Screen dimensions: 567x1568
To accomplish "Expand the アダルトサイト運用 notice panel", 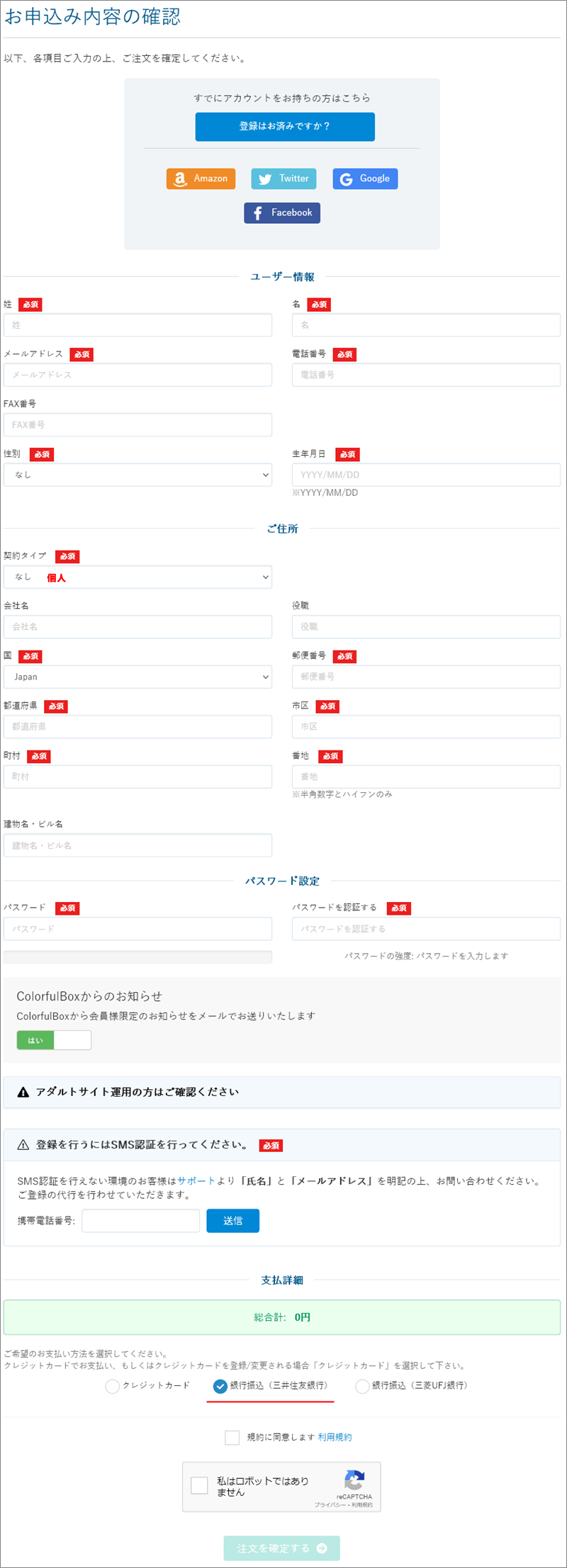I will (x=282, y=1093).
